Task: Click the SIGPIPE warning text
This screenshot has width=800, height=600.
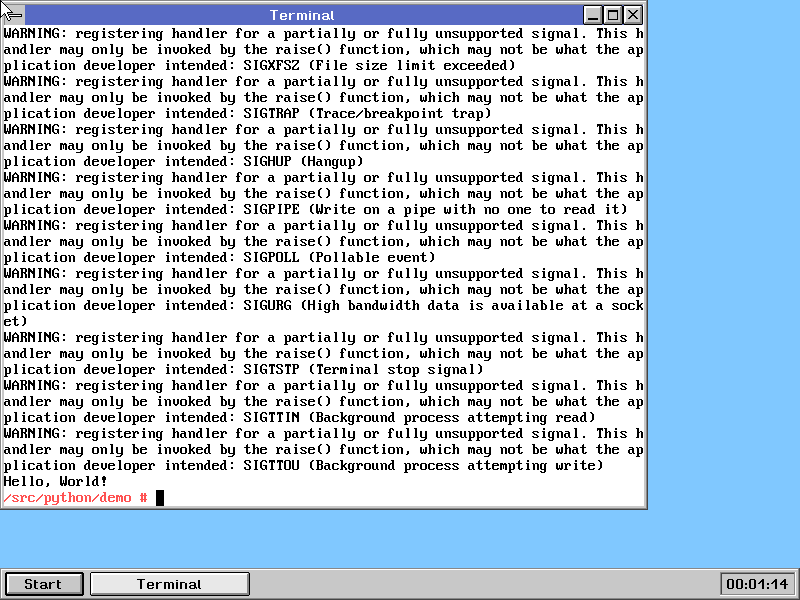Action: [435, 210]
